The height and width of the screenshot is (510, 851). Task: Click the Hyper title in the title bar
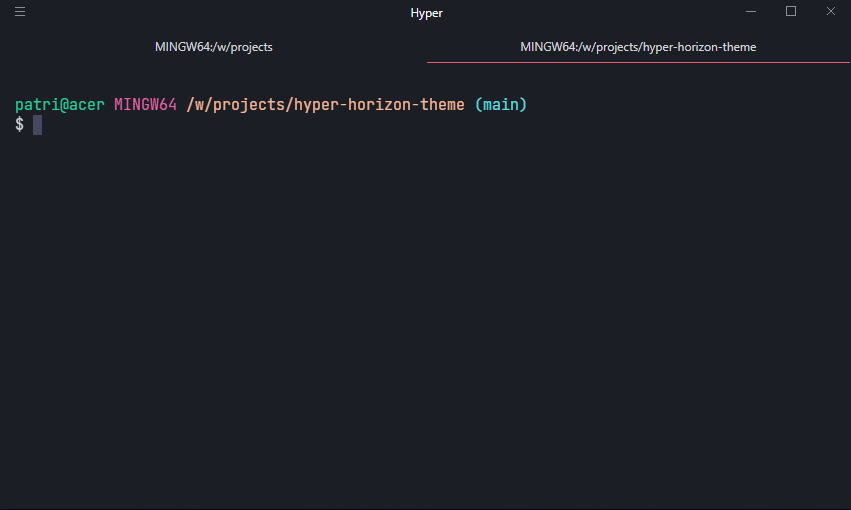click(427, 13)
